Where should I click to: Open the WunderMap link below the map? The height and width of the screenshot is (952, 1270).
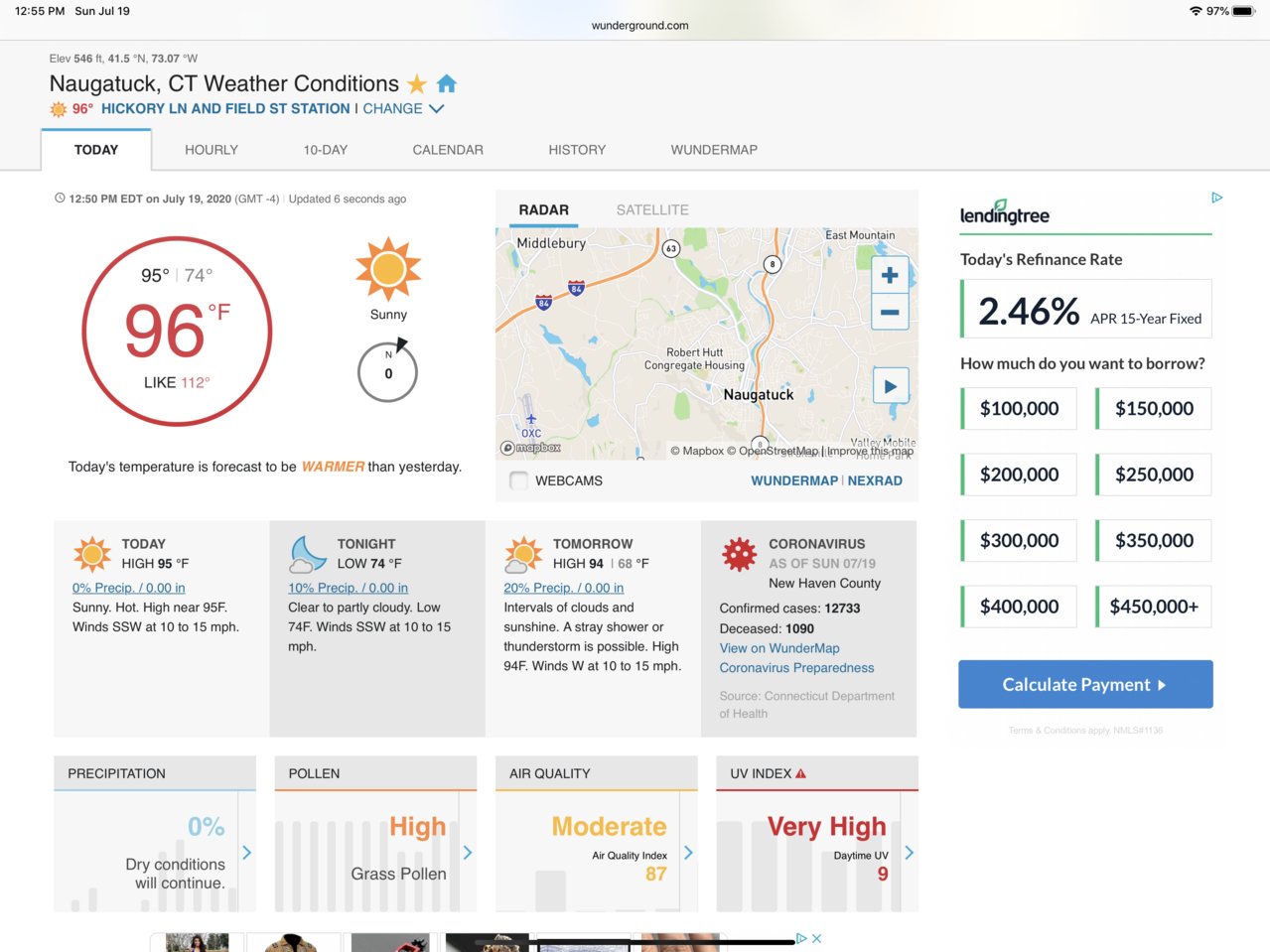[x=794, y=480]
